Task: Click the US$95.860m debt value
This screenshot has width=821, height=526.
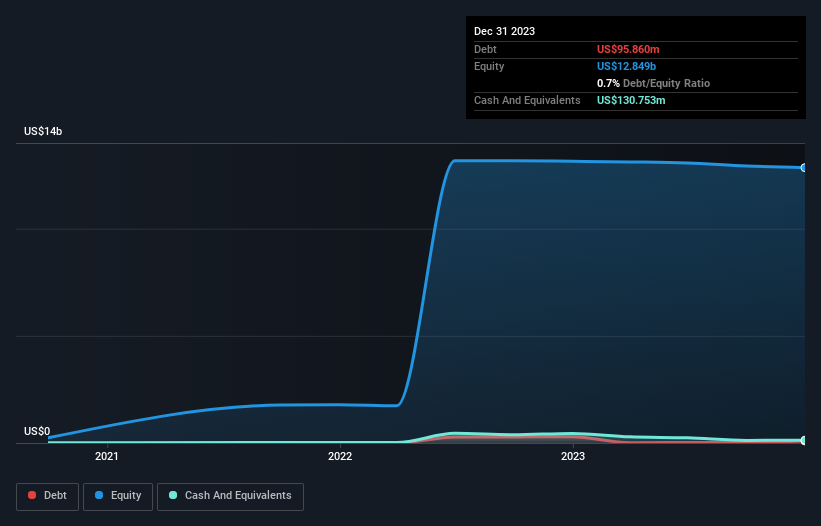Action: coord(628,49)
